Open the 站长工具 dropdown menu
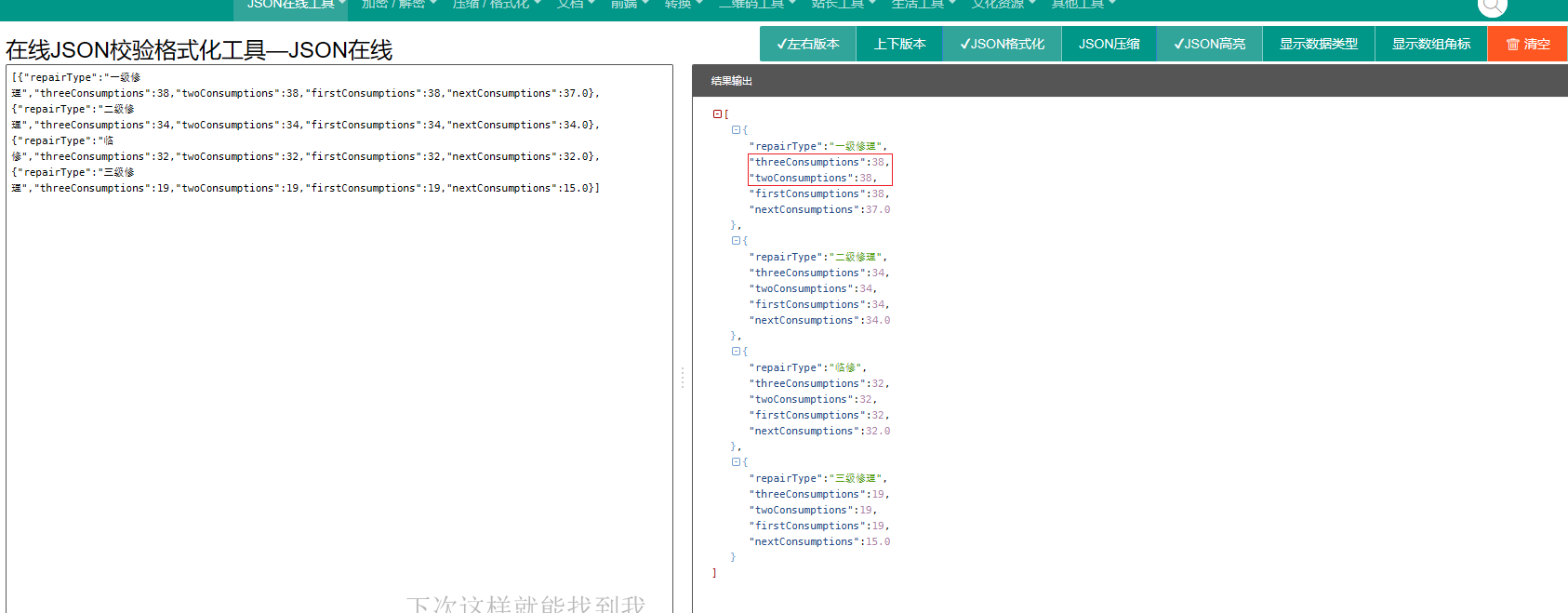The height and width of the screenshot is (613, 1568). (x=843, y=5)
